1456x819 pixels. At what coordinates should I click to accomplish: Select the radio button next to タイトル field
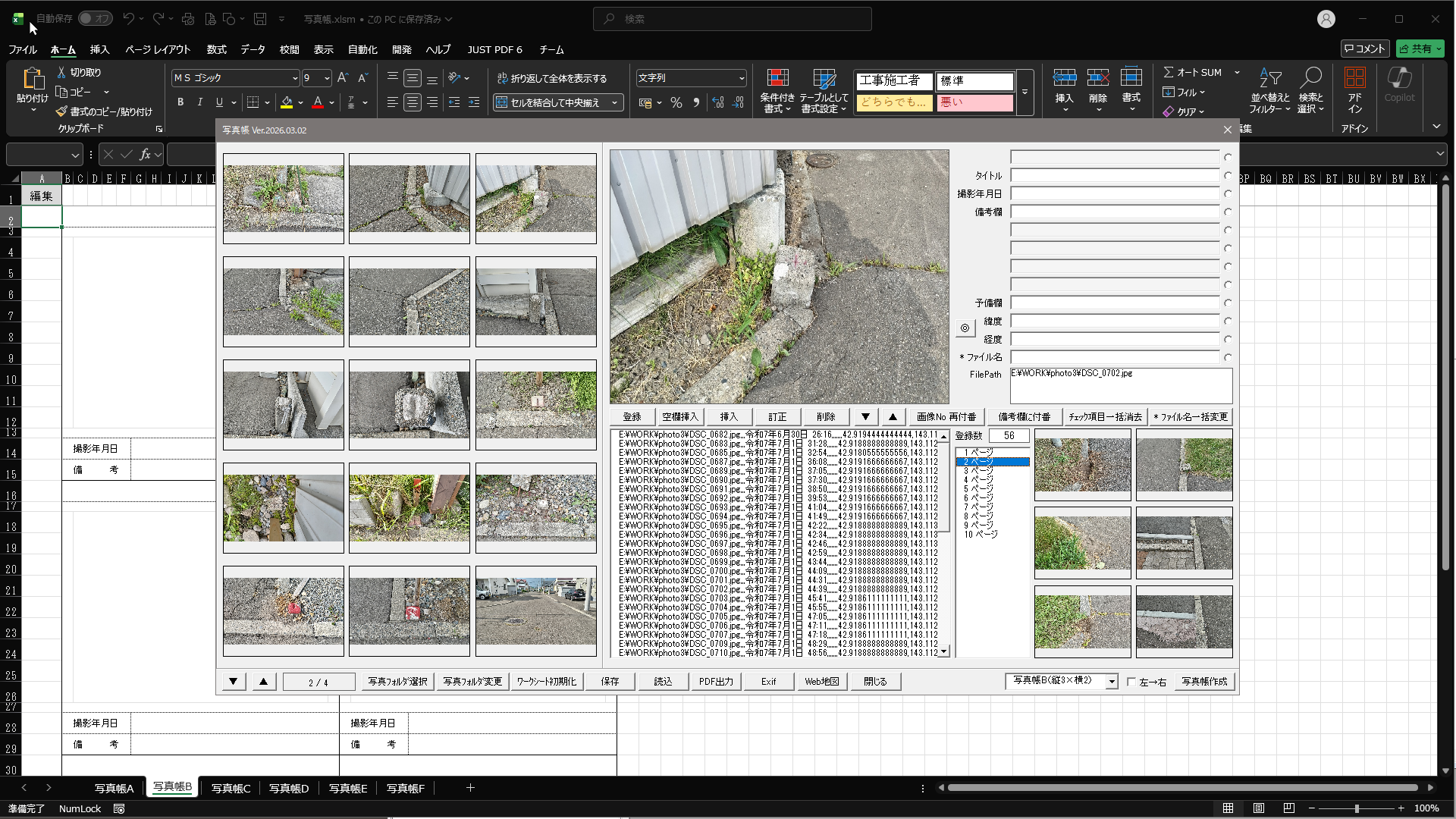coord(1228,176)
